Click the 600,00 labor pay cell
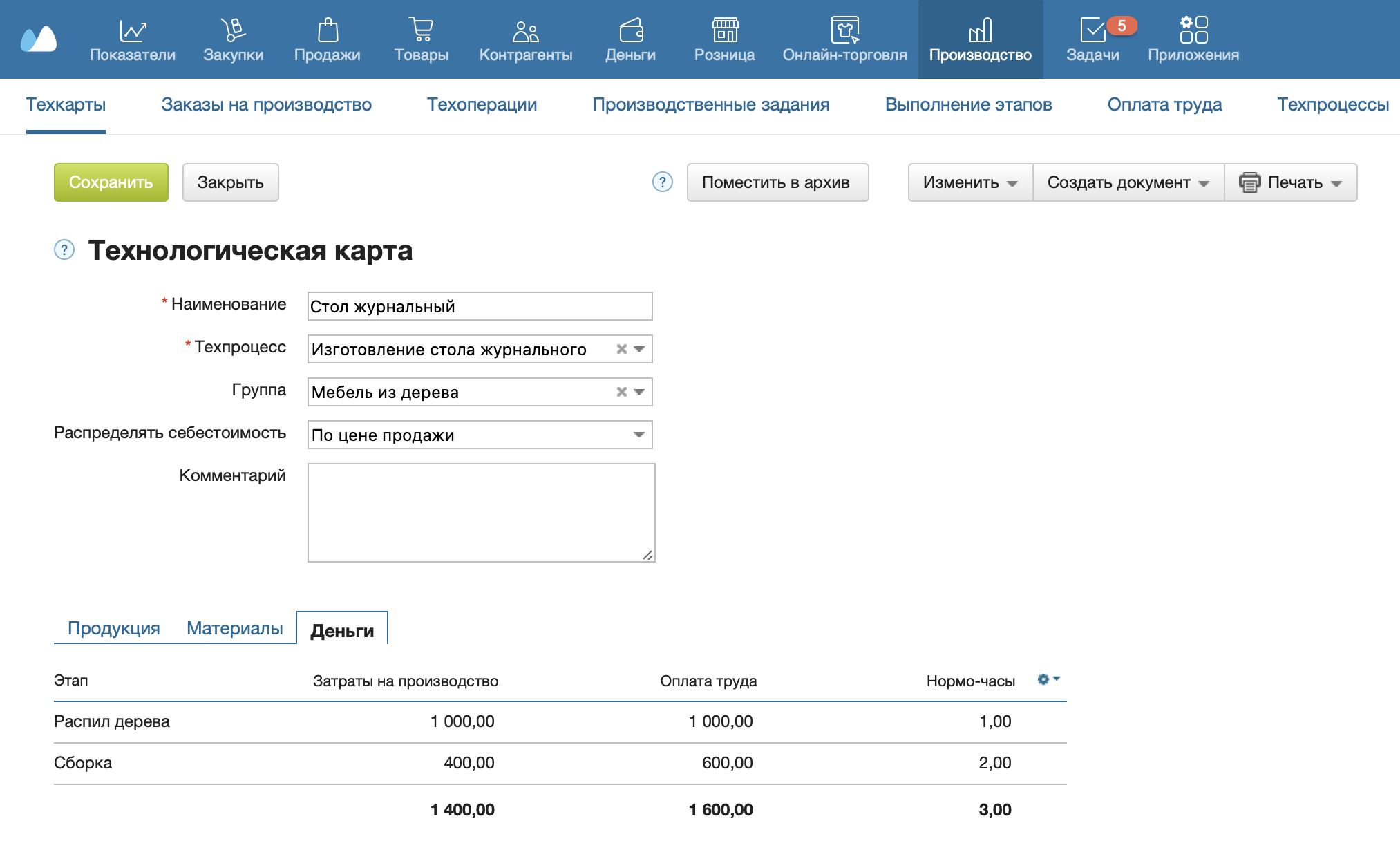The height and width of the screenshot is (850, 1400). coord(727,763)
